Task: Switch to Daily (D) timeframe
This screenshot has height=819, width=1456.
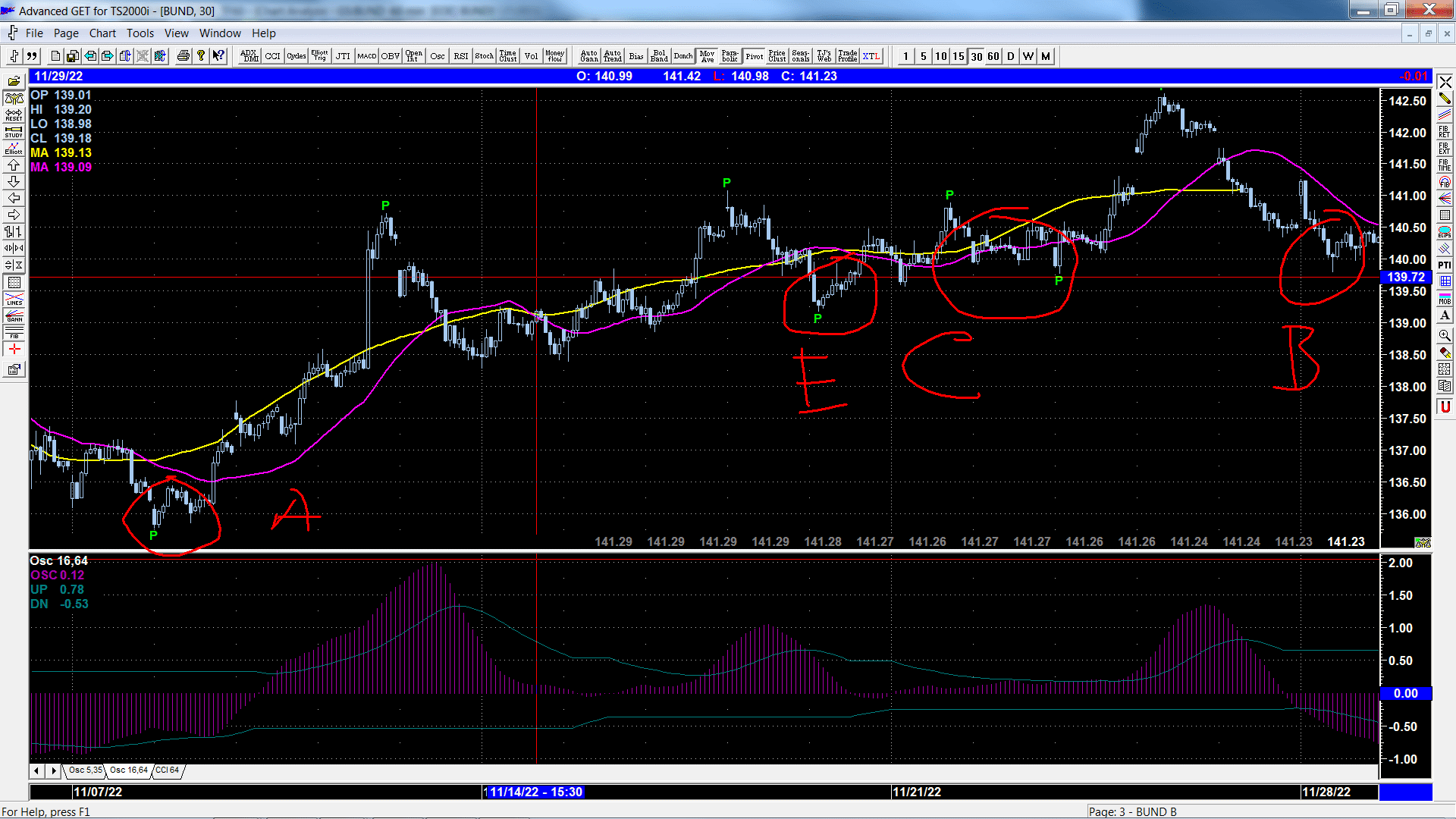Action: [x=1011, y=56]
